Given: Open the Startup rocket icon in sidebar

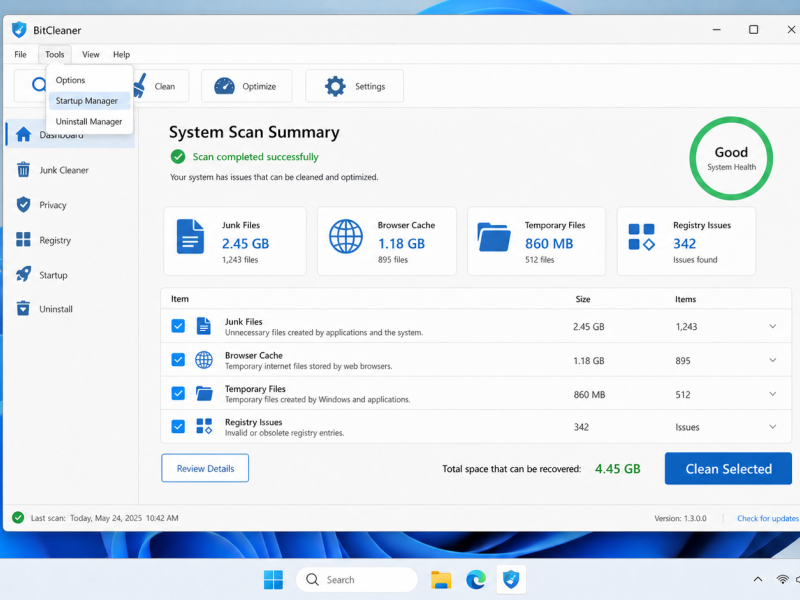Looking at the screenshot, I should [23, 274].
